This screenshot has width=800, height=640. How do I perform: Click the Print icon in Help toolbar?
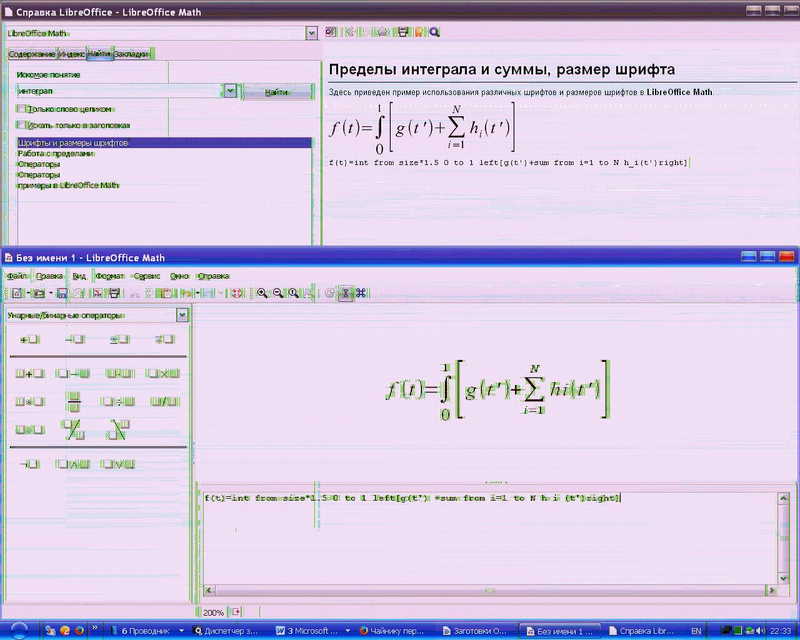(402, 33)
